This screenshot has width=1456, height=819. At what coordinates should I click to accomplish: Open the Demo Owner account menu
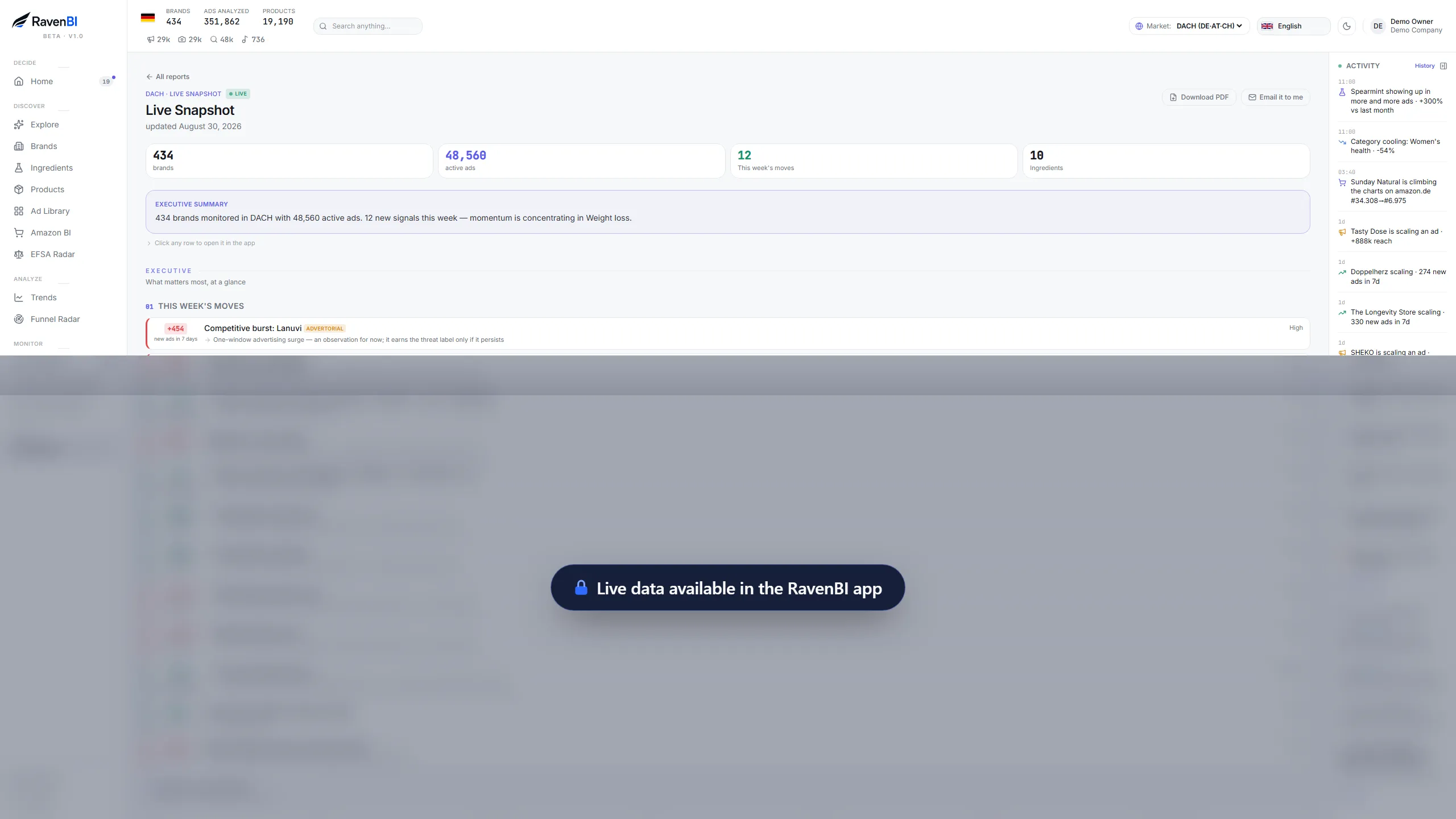point(1407,26)
